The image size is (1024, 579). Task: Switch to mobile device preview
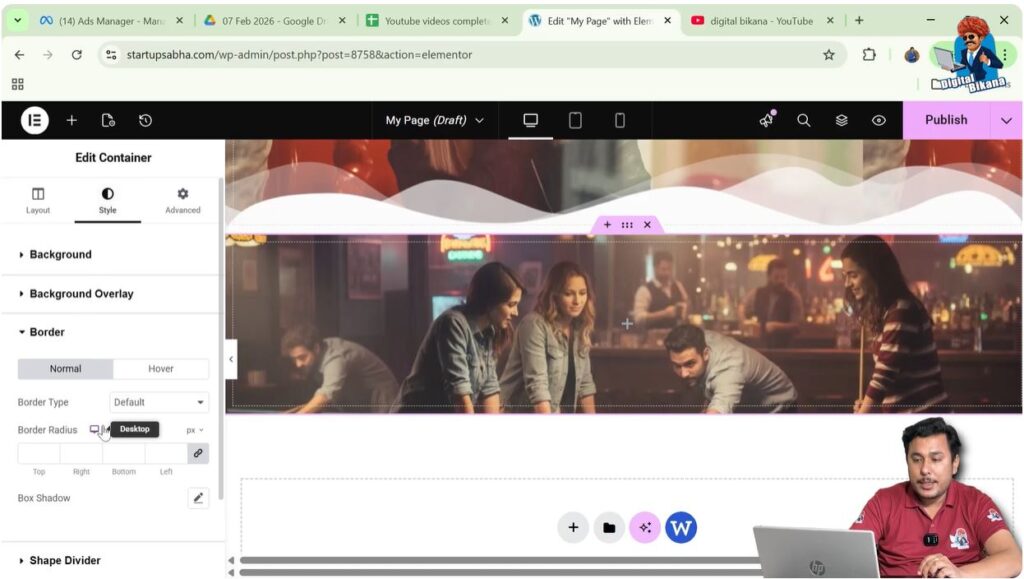click(x=619, y=120)
